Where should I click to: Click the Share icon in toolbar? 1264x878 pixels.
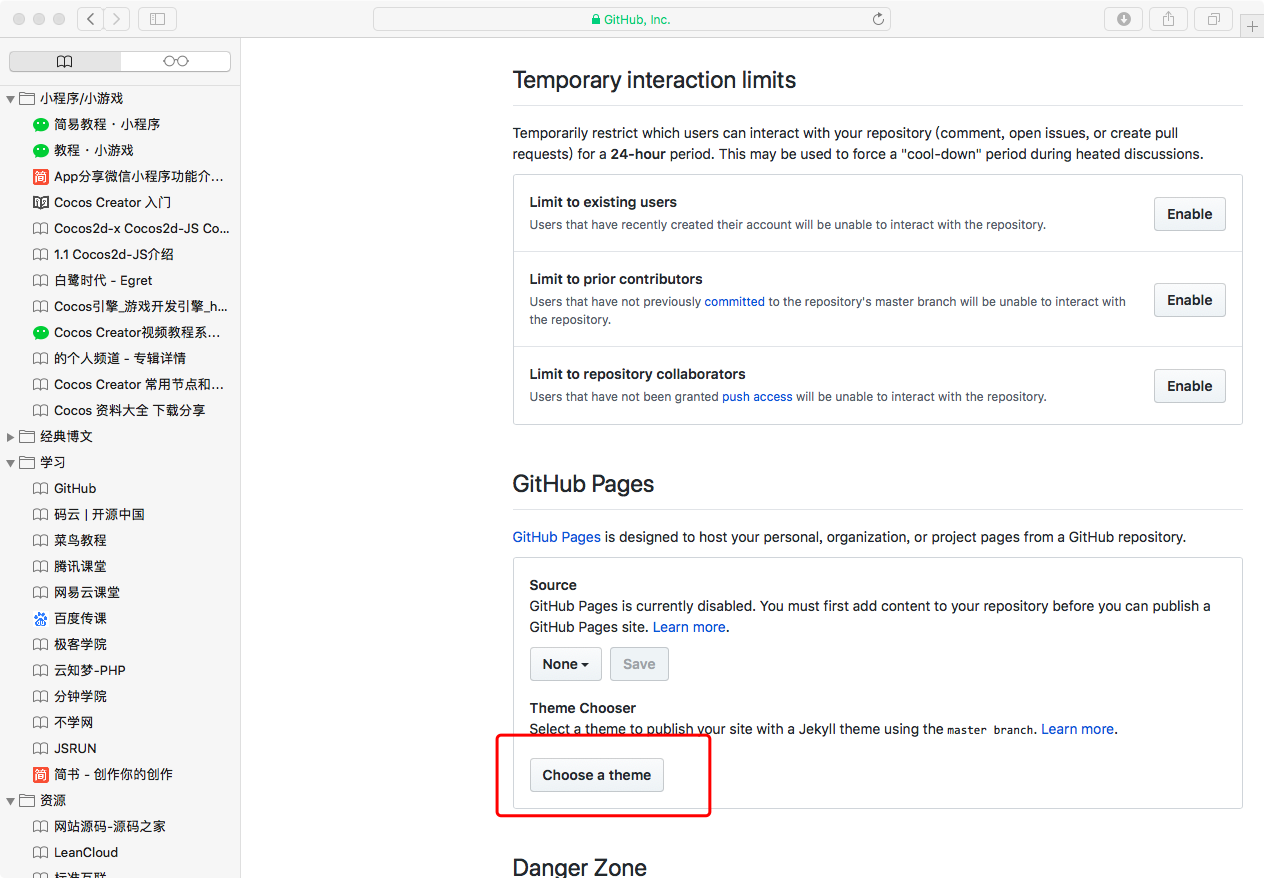coord(1168,19)
